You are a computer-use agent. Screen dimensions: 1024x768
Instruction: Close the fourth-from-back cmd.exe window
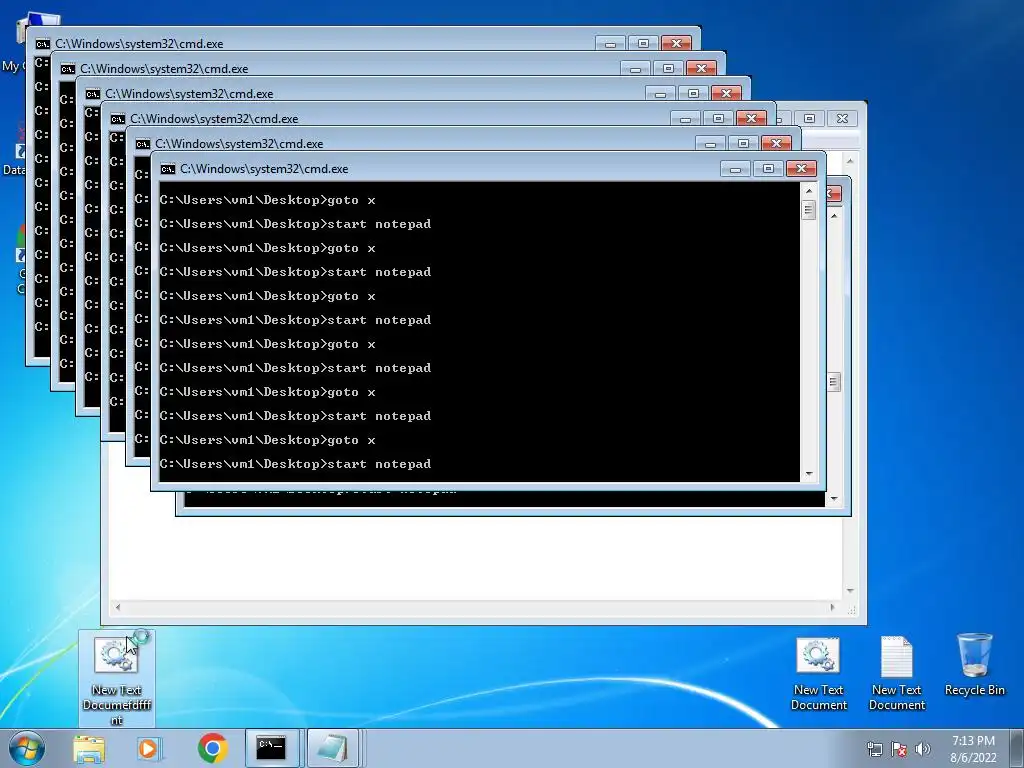pyautogui.click(x=751, y=118)
